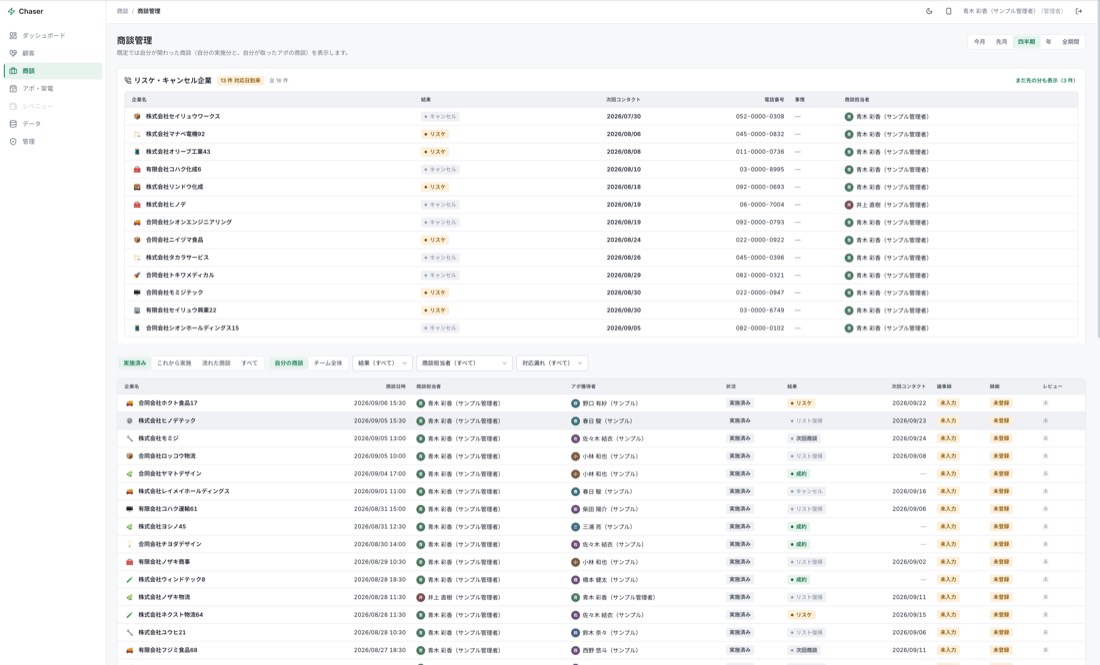Set period filter to 全期間

1070,41
